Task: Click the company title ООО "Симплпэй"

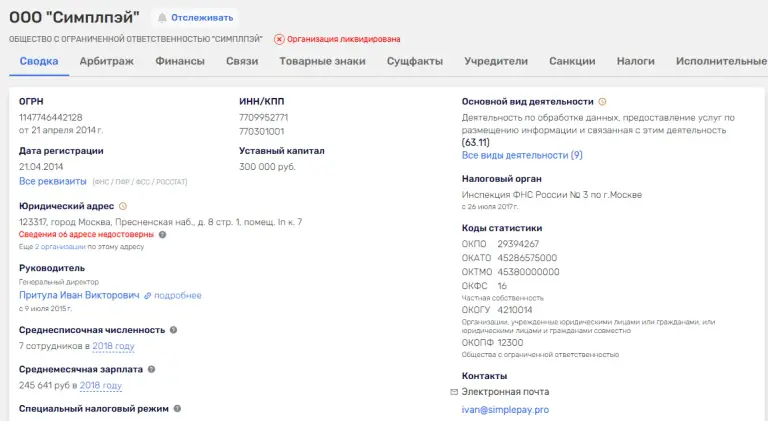Action: click(x=74, y=18)
